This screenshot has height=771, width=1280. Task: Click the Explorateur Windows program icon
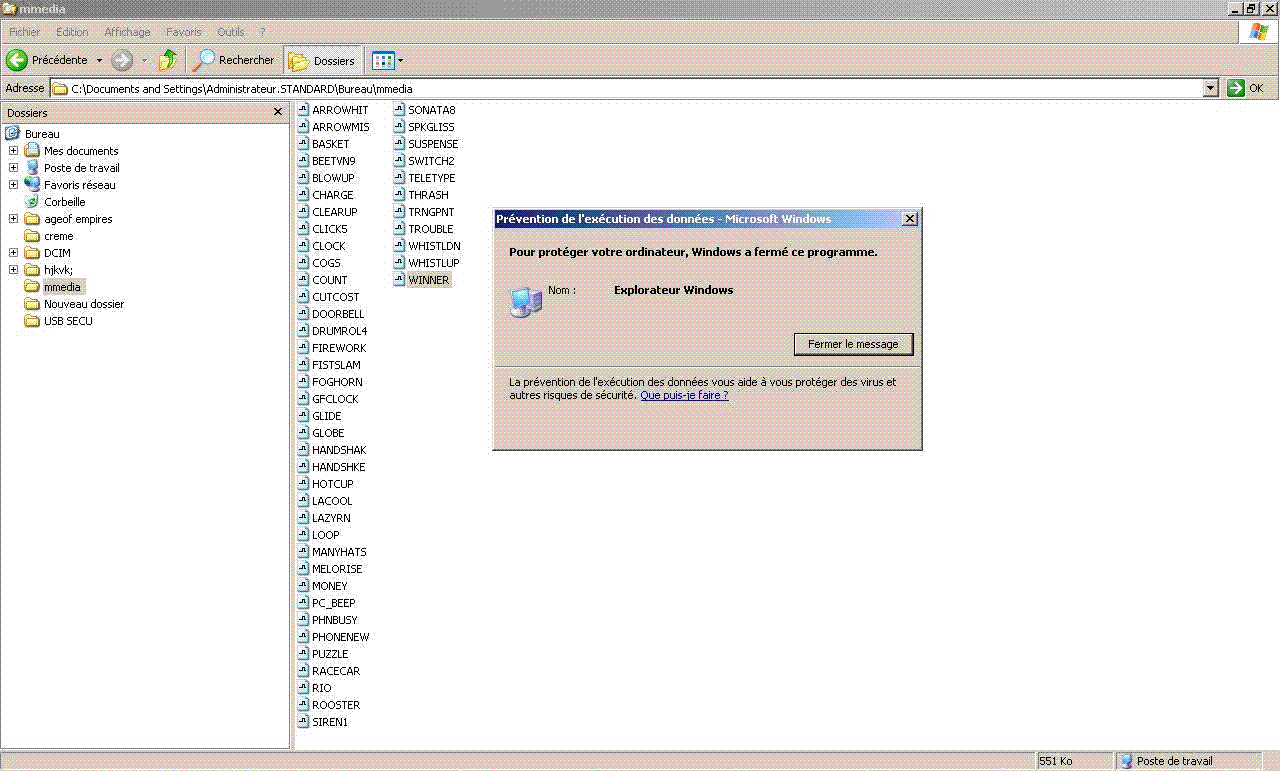526,302
